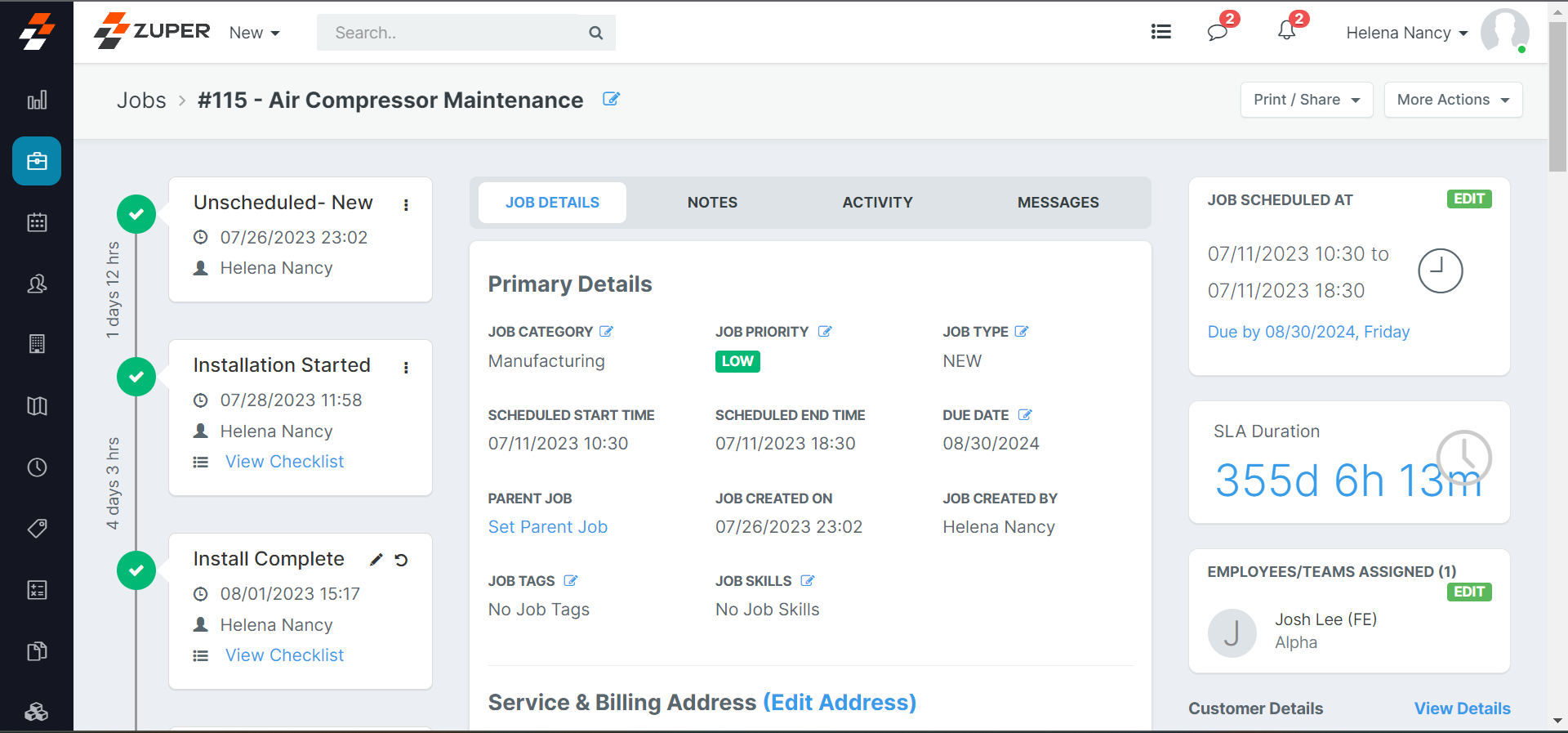
Task: Click the Install Complete status checkmark
Action: point(136,570)
